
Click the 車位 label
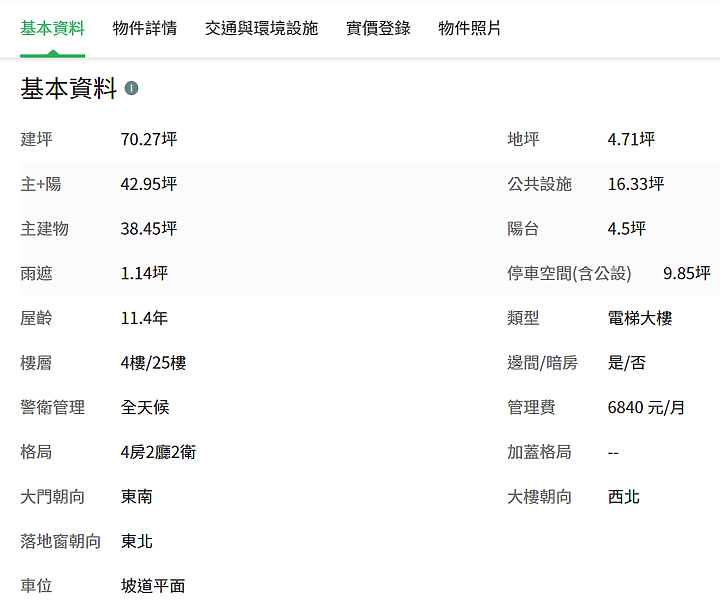click(36, 586)
